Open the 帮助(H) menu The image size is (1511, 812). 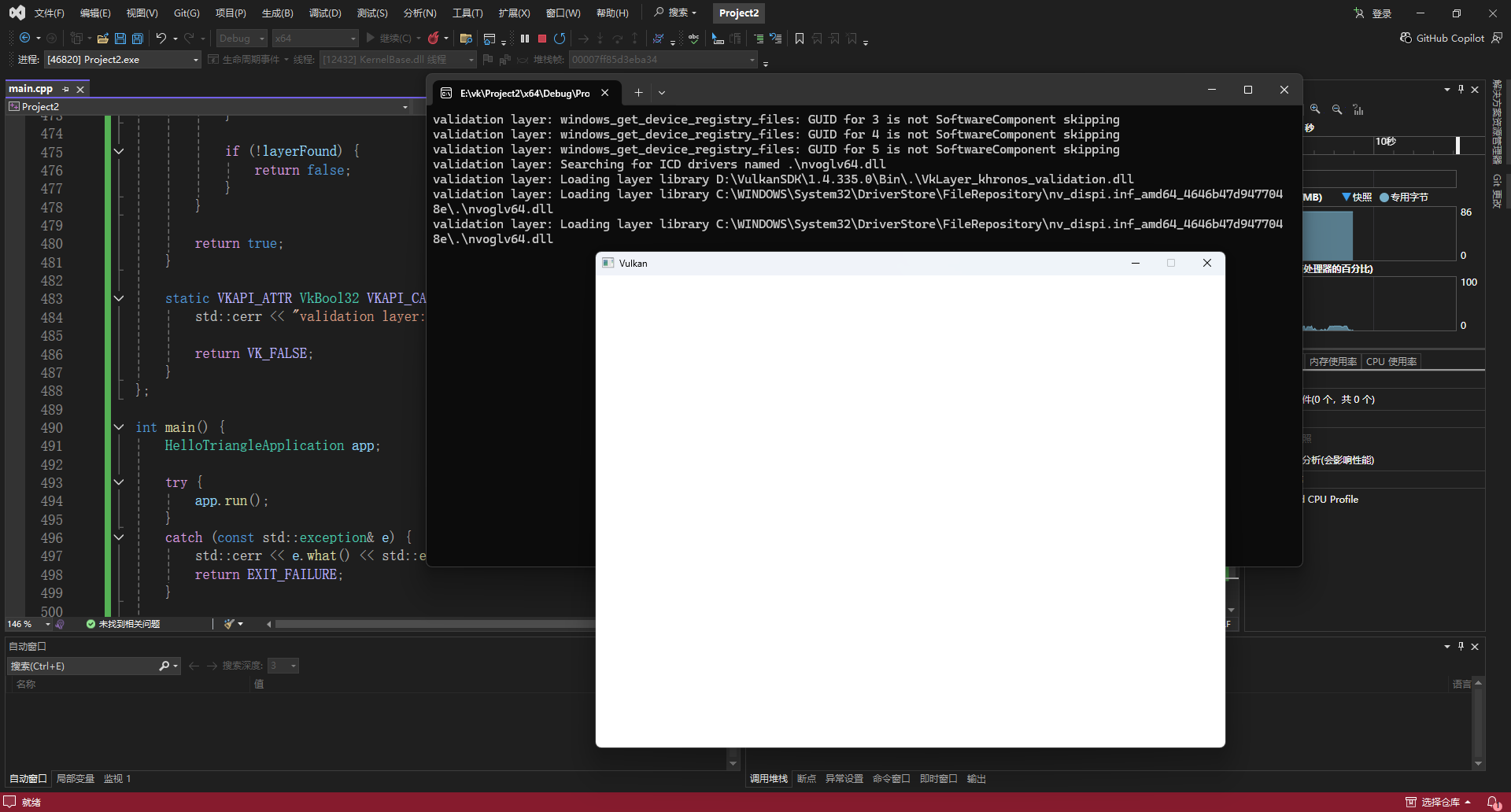(612, 13)
